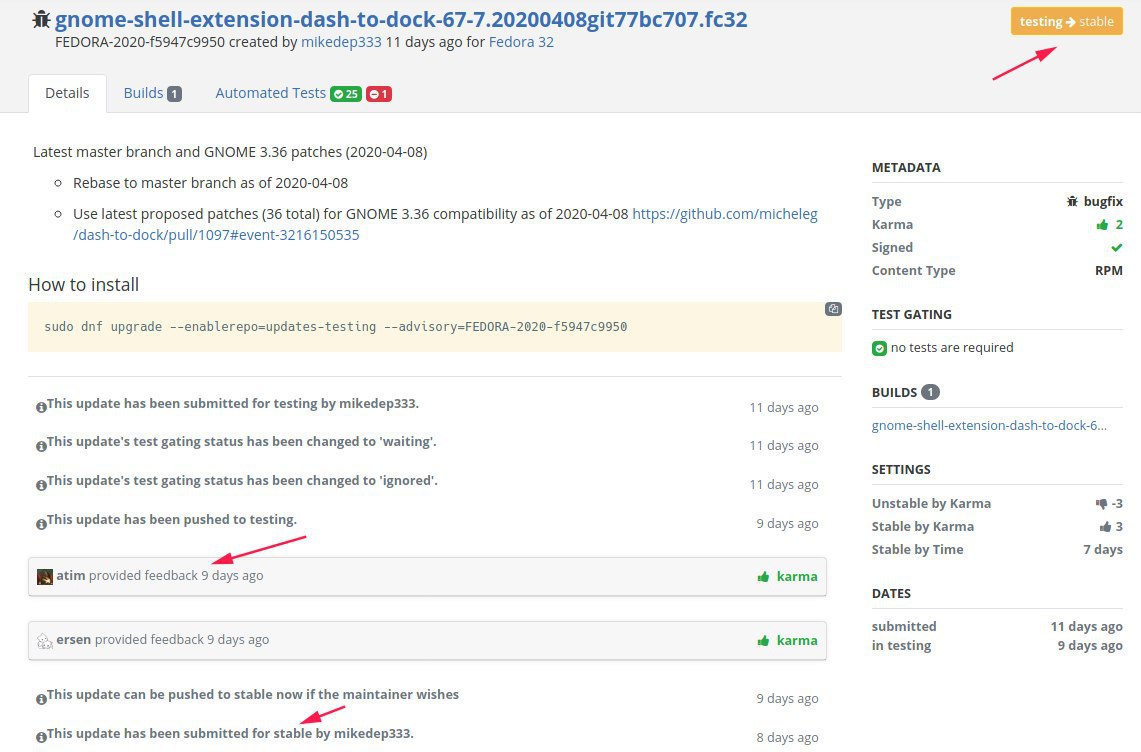
Task: Click the sudo dnf upgrade command text
Action: point(335,327)
